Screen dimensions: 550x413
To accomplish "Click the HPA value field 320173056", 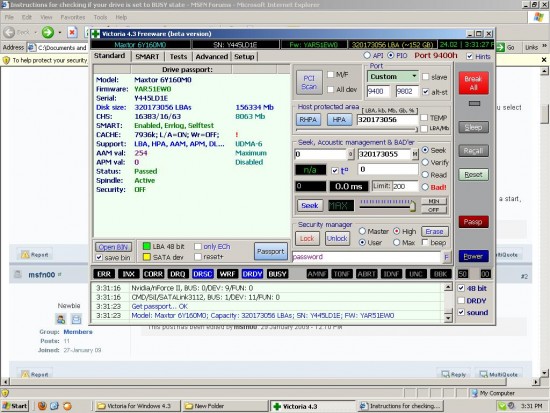I will [x=387, y=120].
